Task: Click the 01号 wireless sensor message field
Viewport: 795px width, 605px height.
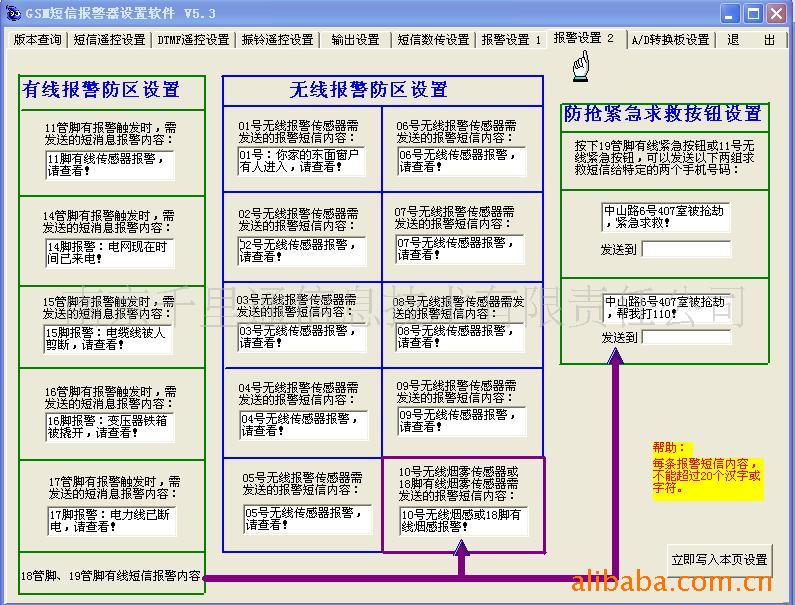Action: point(300,162)
